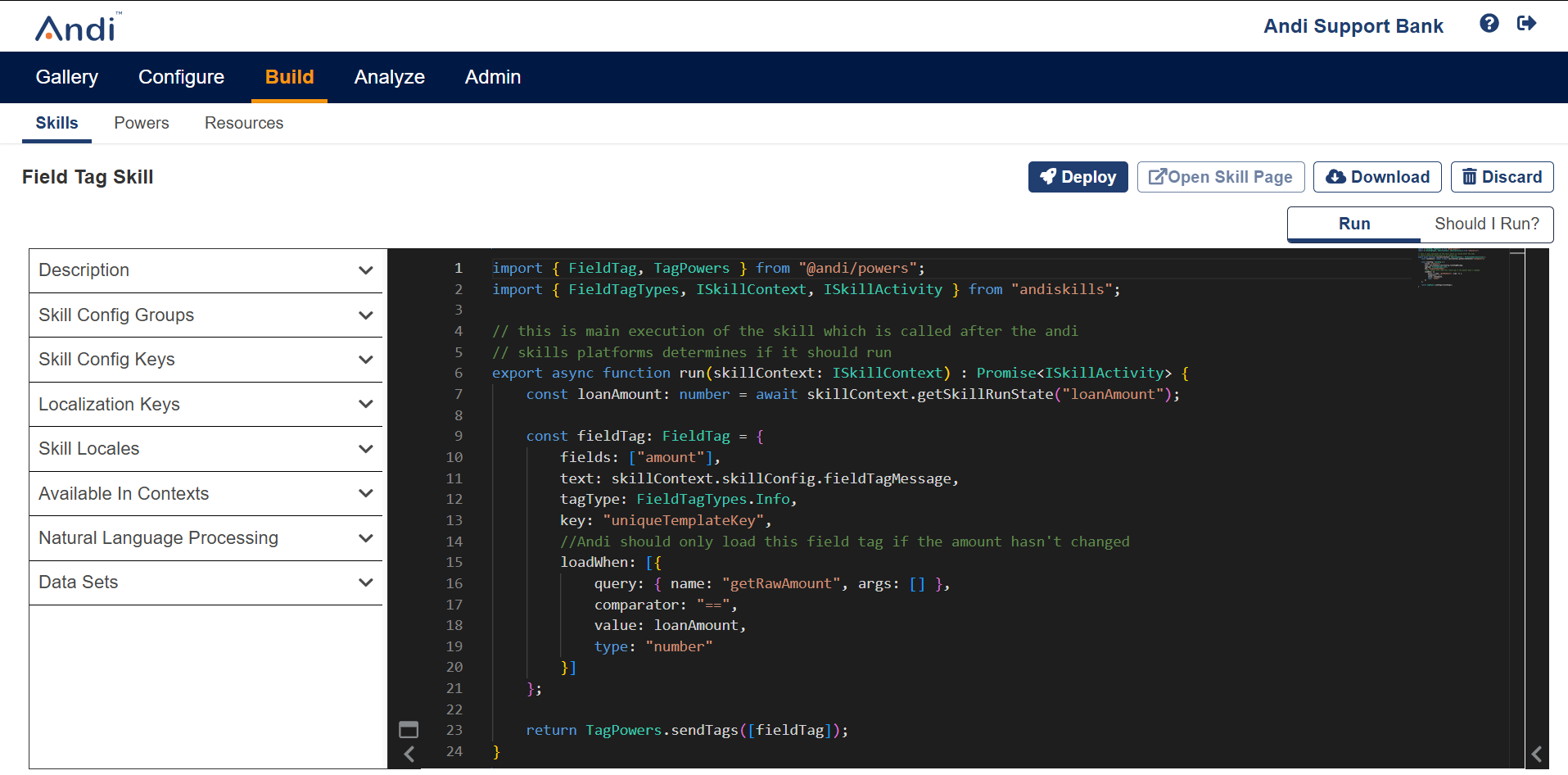
Task: Open the Gallery menu
Action: pyautogui.click(x=67, y=77)
